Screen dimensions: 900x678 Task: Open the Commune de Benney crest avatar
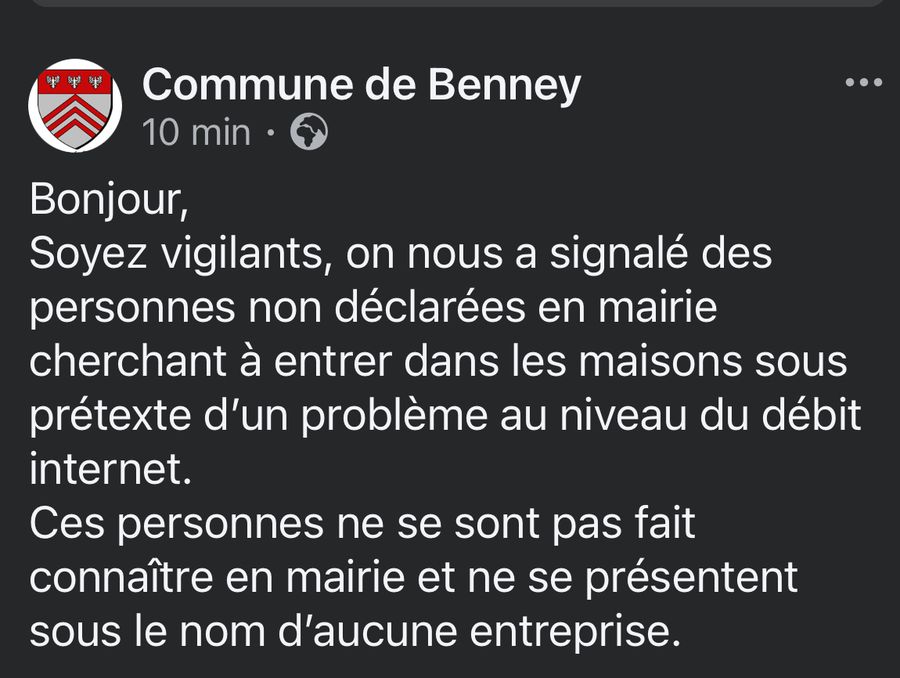click(x=74, y=105)
